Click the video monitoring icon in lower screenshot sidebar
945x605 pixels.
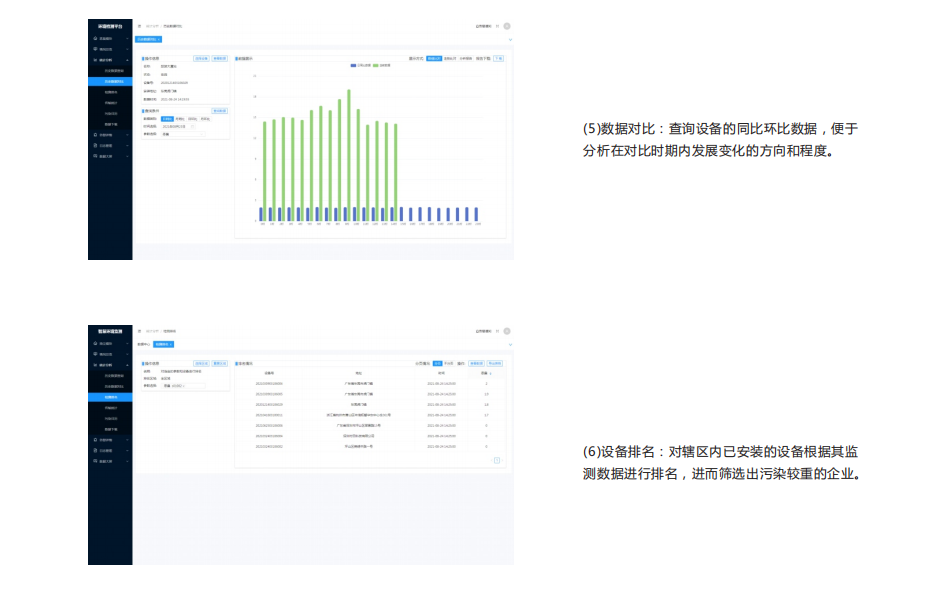94,354
